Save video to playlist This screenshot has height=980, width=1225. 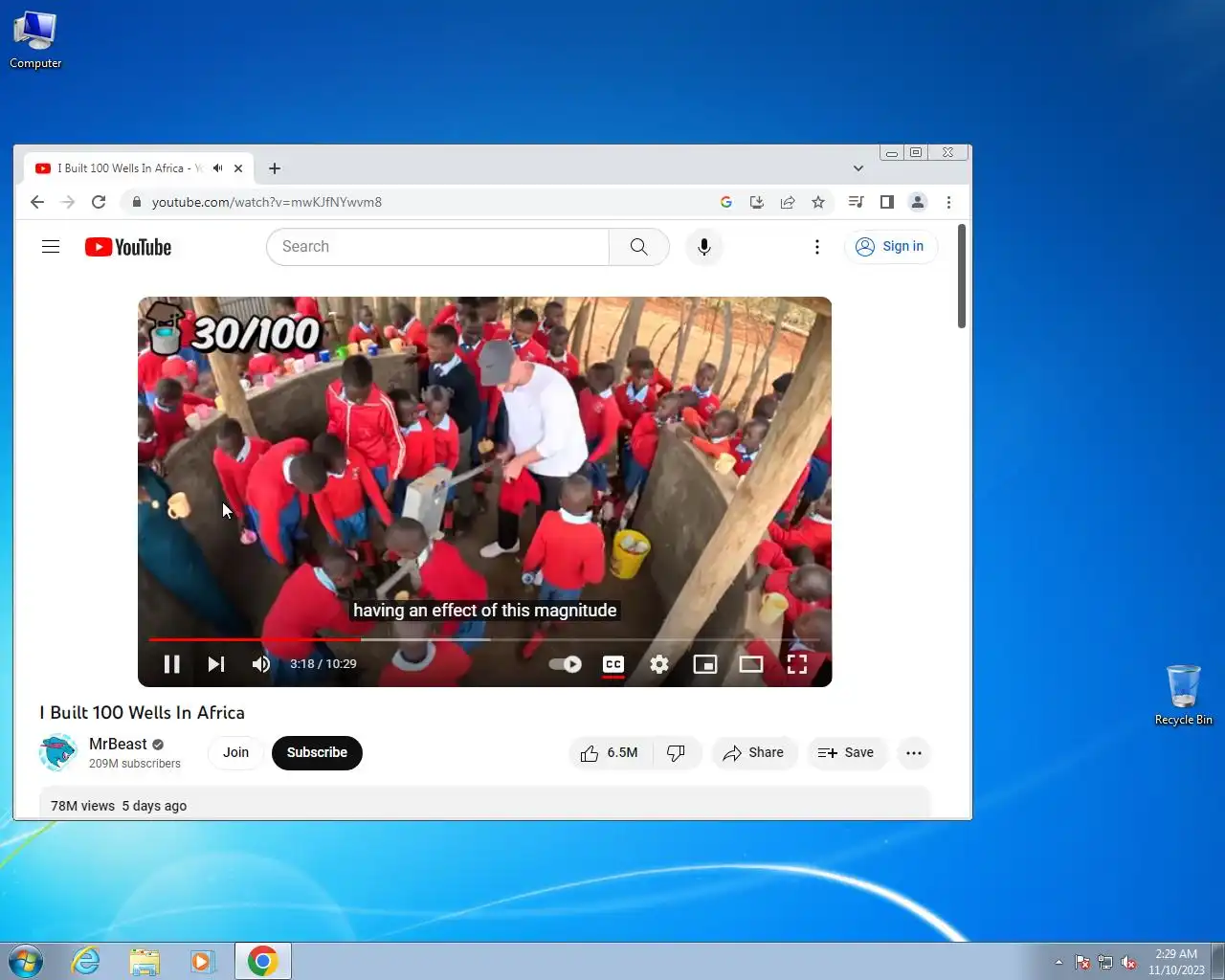coord(846,753)
